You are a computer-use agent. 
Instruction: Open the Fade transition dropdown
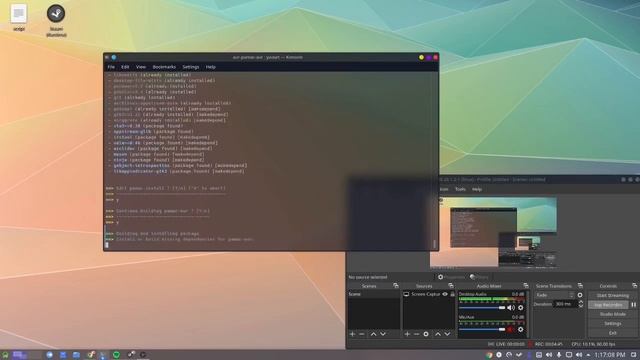click(x=555, y=295)
